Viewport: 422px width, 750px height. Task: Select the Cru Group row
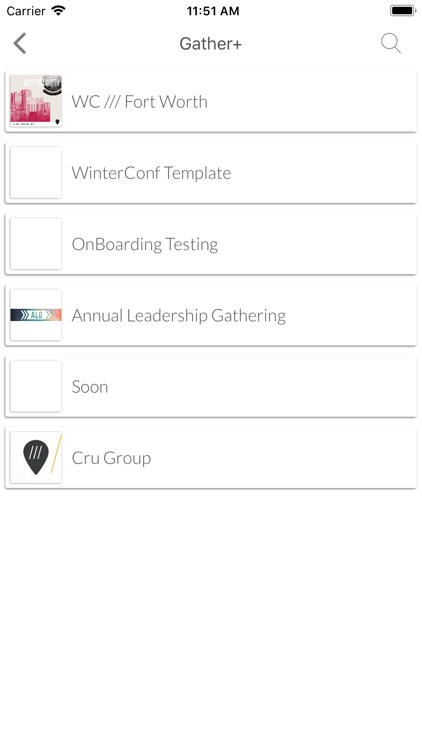[211, 457]
